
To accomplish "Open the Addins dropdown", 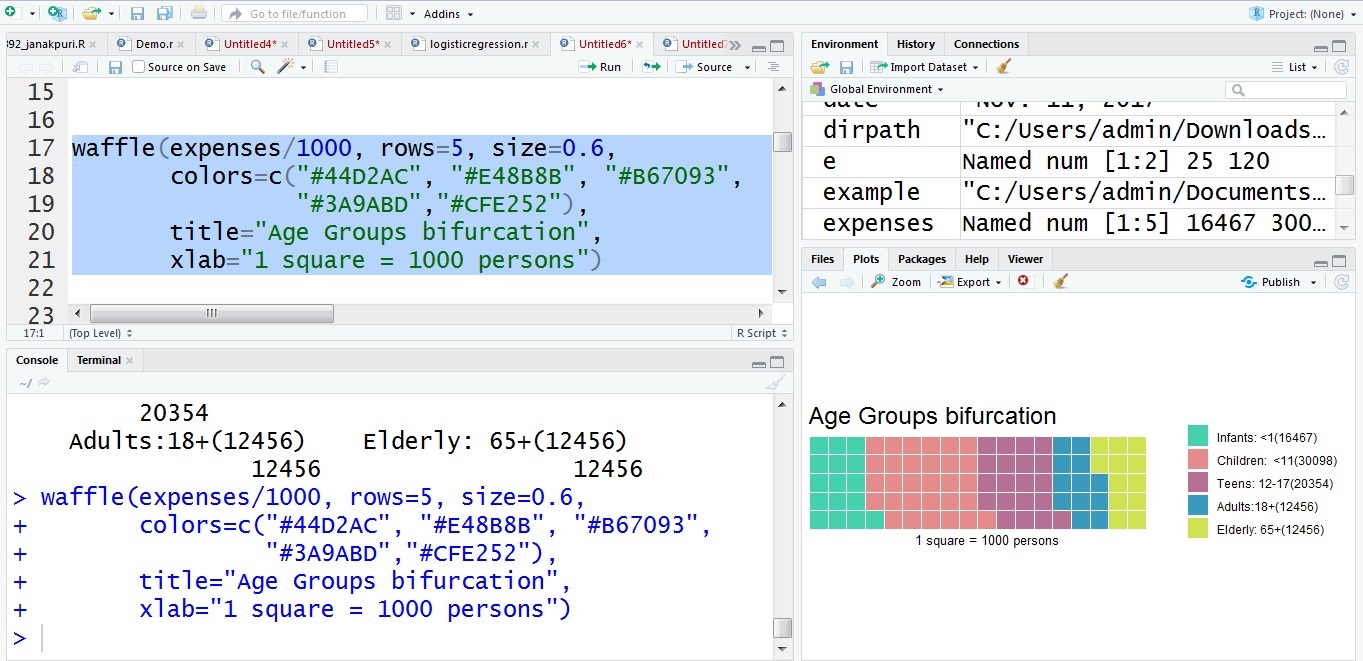I will click(x=448, y=14).
